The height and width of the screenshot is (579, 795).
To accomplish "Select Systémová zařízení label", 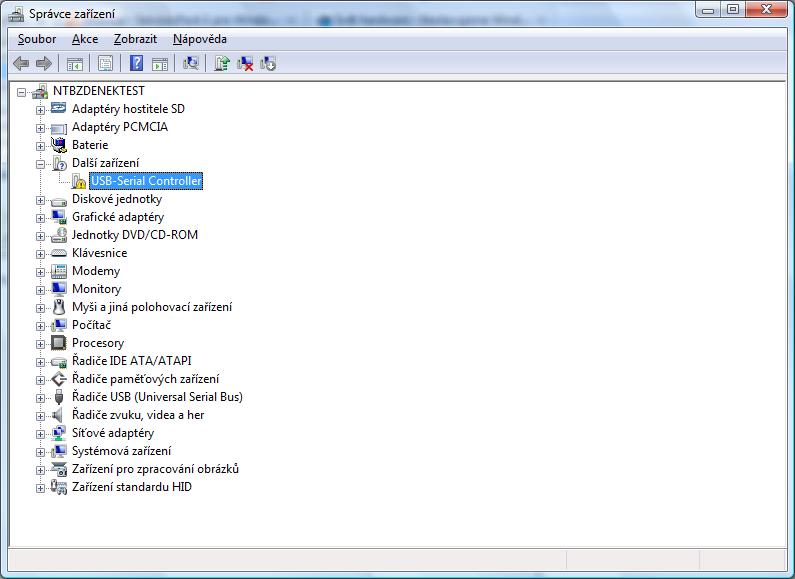I will 121,451.
